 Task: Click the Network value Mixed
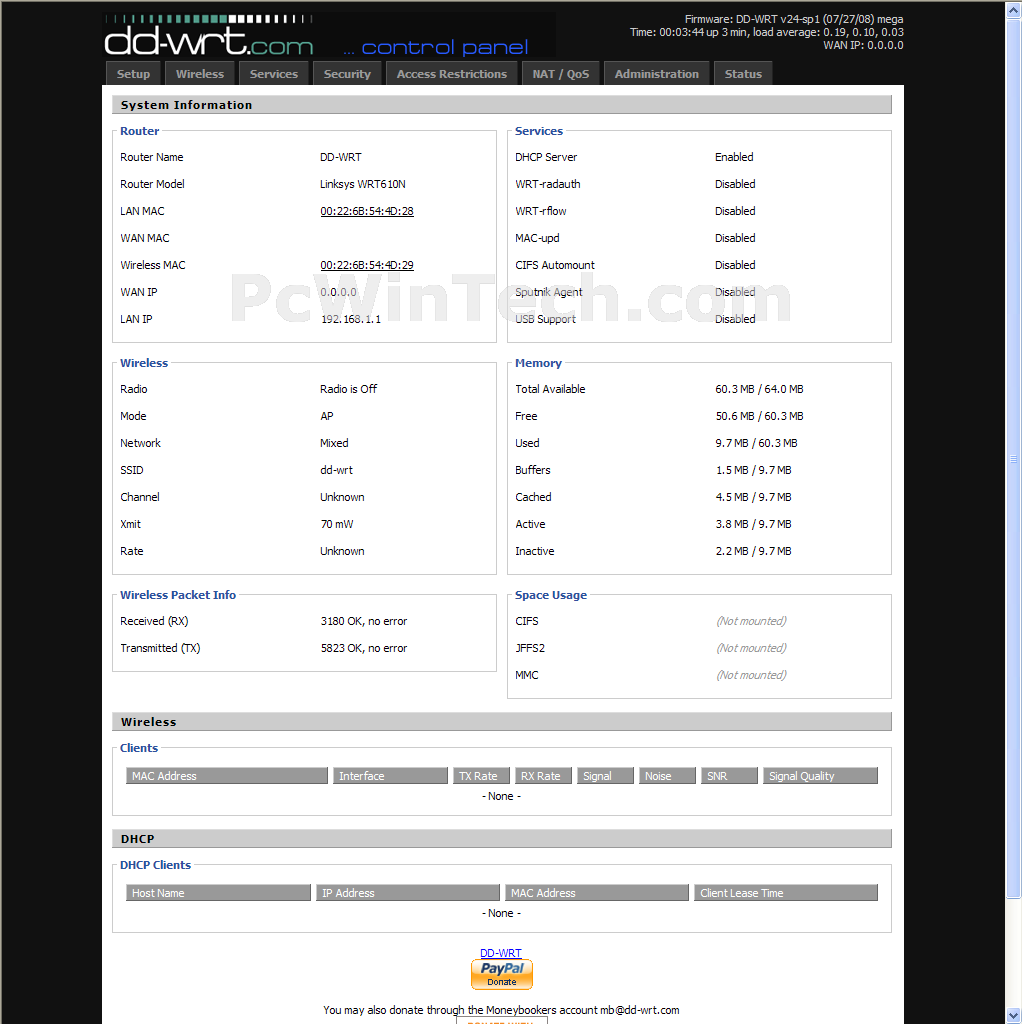pyautogui.click(x=334, y=443)
